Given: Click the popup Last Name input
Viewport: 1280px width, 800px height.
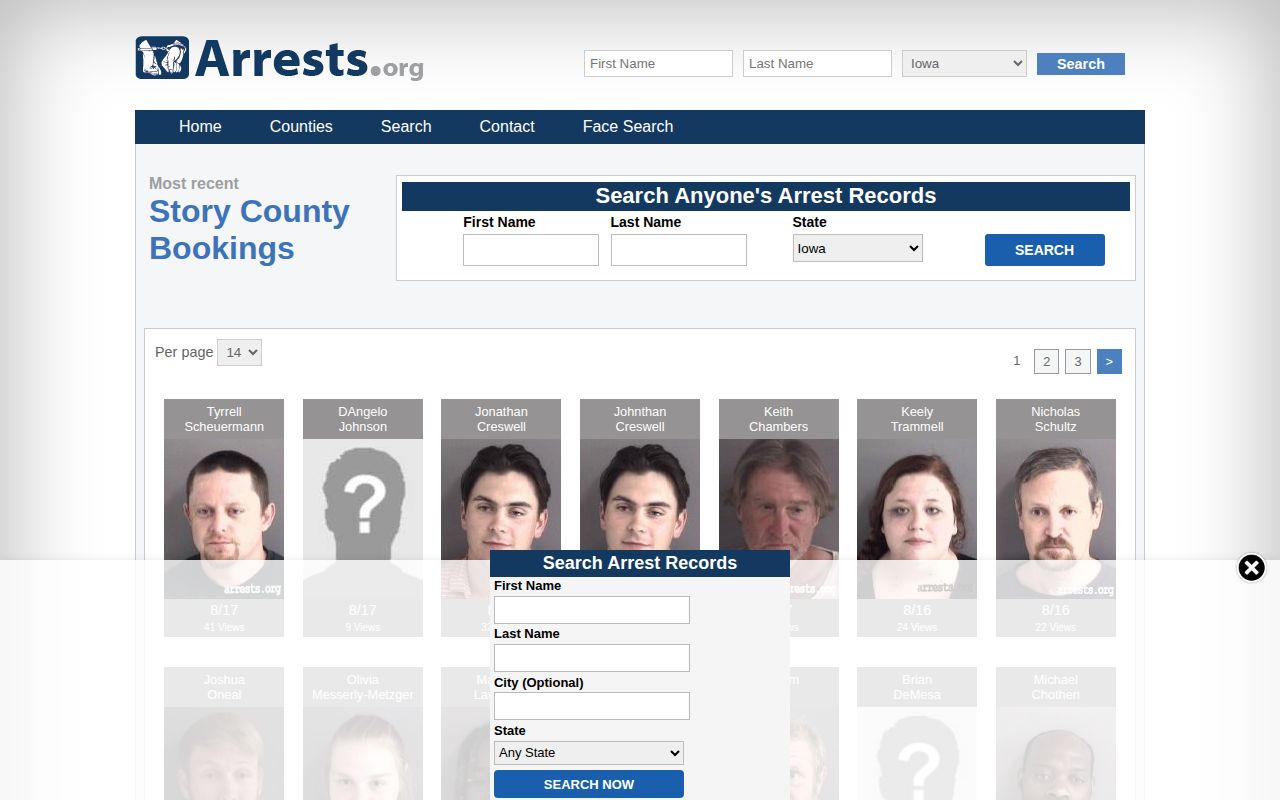Looking at the screenshot, I should click(x=592, y=658).
